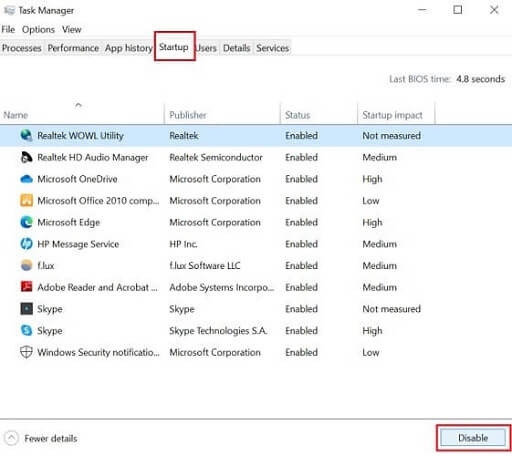Switch to the Performance tab
The height and width of the screenshot is (456, 512).
coord(73,48)
